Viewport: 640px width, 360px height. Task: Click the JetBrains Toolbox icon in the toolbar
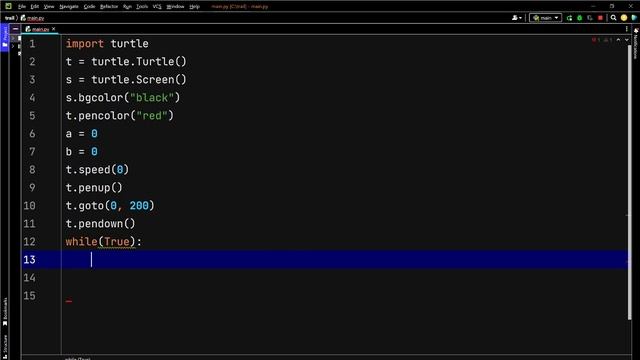(x=634, y=18)
